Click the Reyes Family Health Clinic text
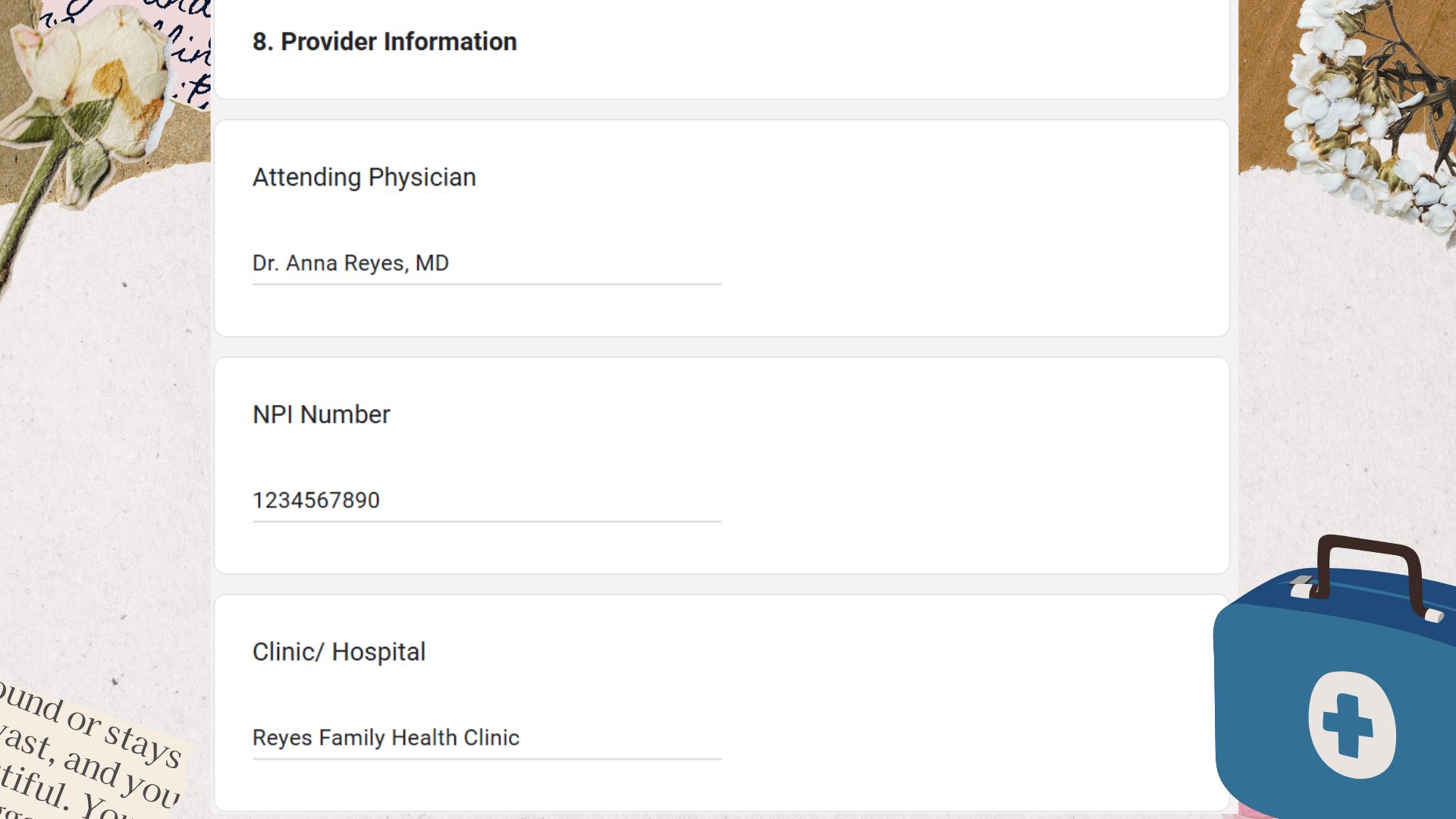 386,738
